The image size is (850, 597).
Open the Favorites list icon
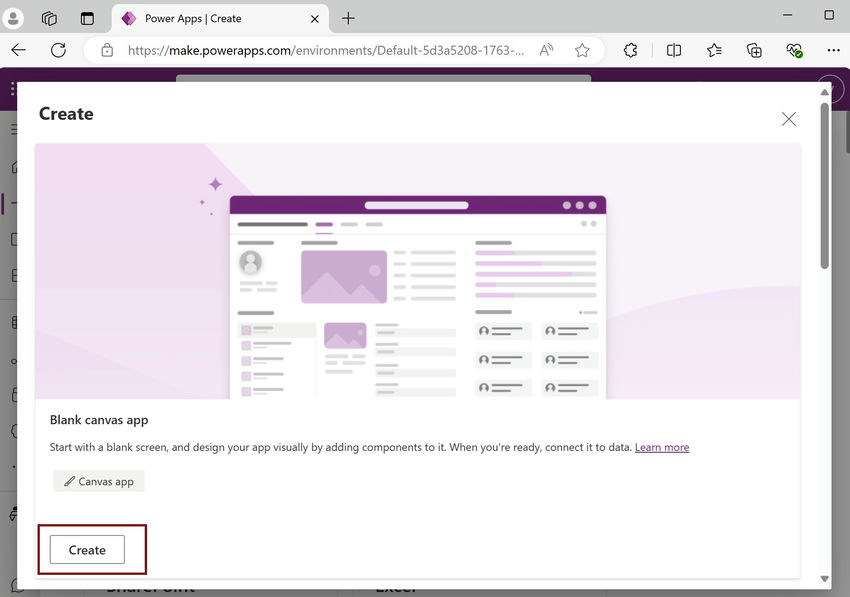[x=714, y=50]
